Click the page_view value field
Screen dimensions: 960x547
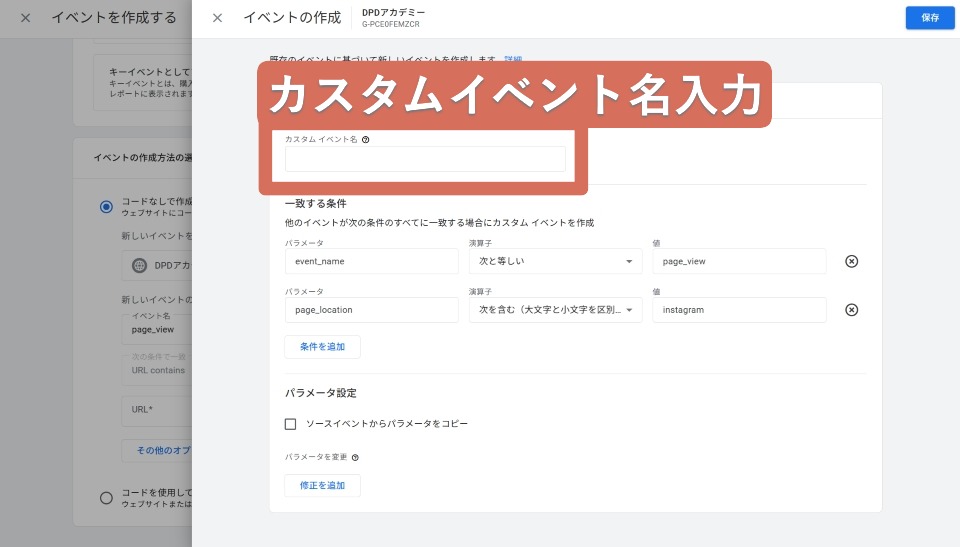[739, 261]
